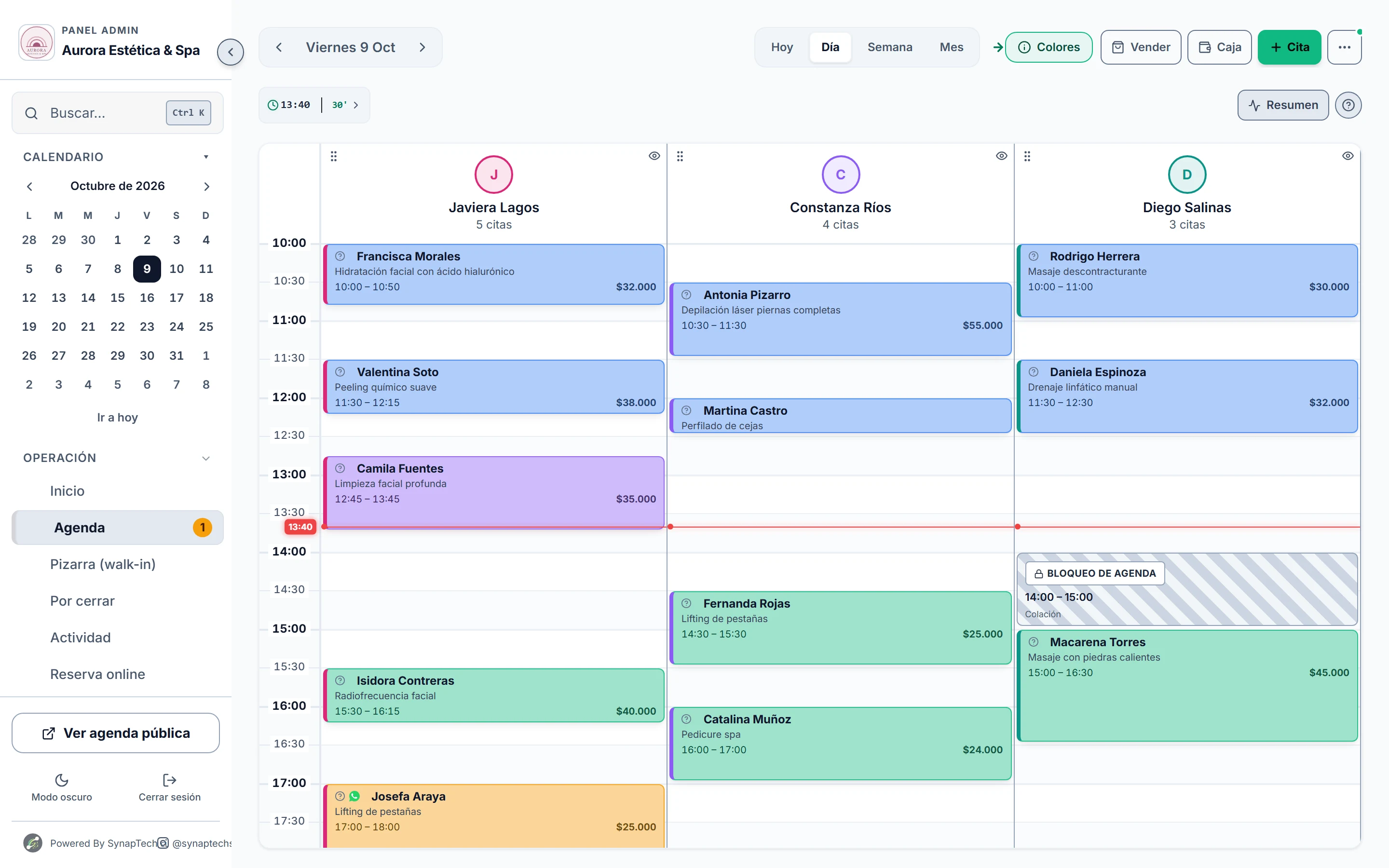Screen dimensions: 1389x868
Task: Click drag handle of Constanza Ríos column
Action: pyautogui.click(x=680, y=156)
